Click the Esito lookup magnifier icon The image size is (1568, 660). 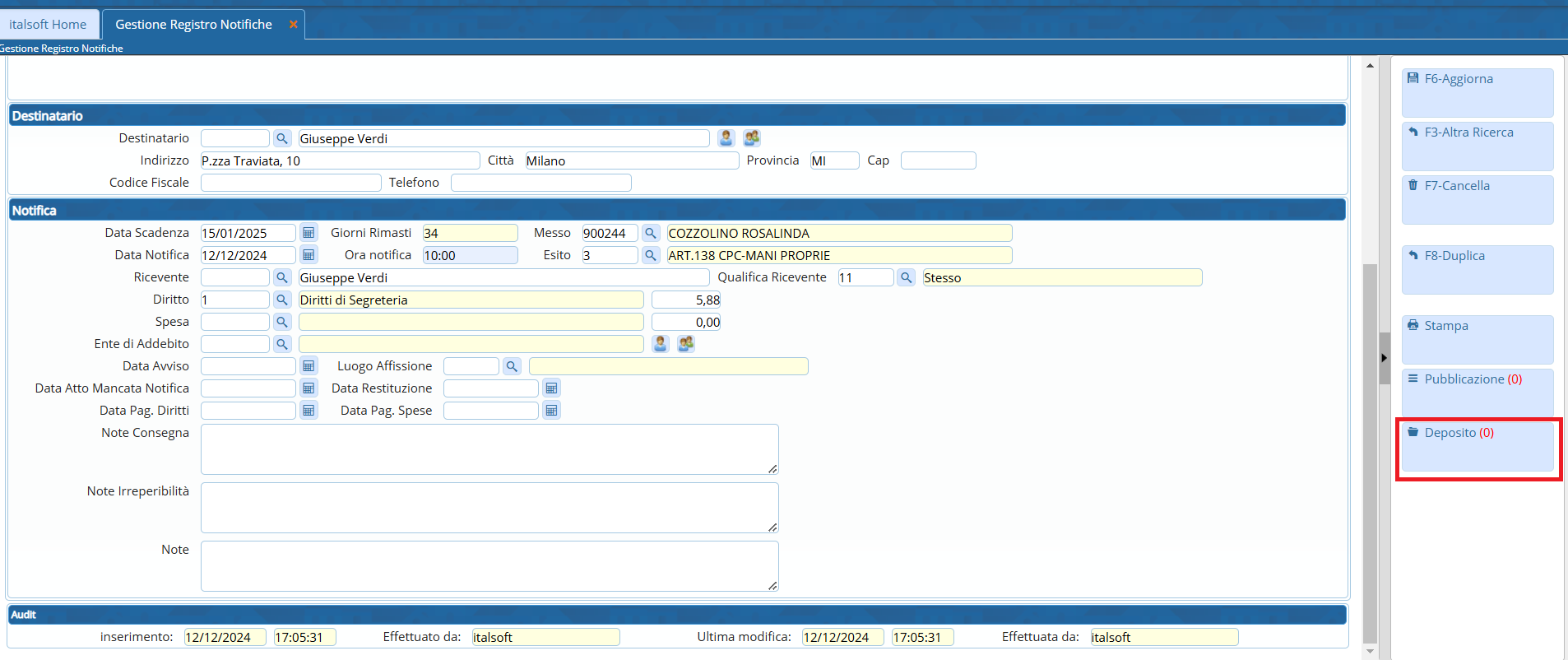(x=651, y=255)
